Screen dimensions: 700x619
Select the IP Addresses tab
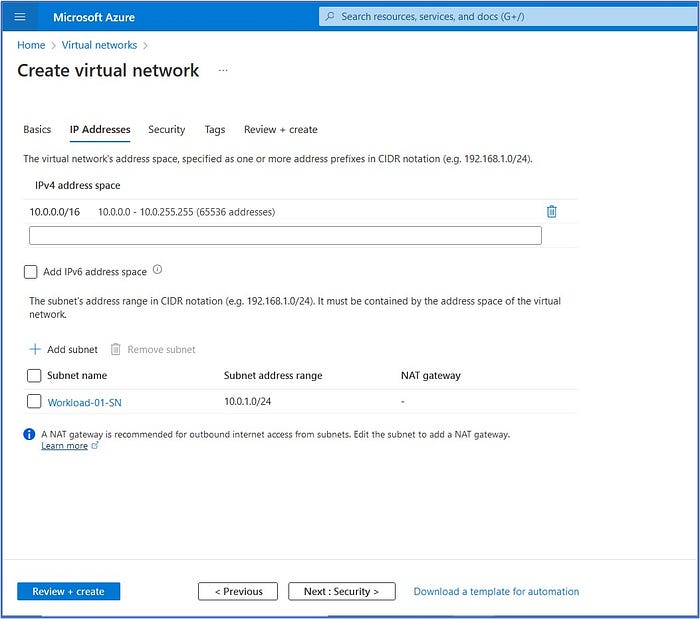point(100,129)
